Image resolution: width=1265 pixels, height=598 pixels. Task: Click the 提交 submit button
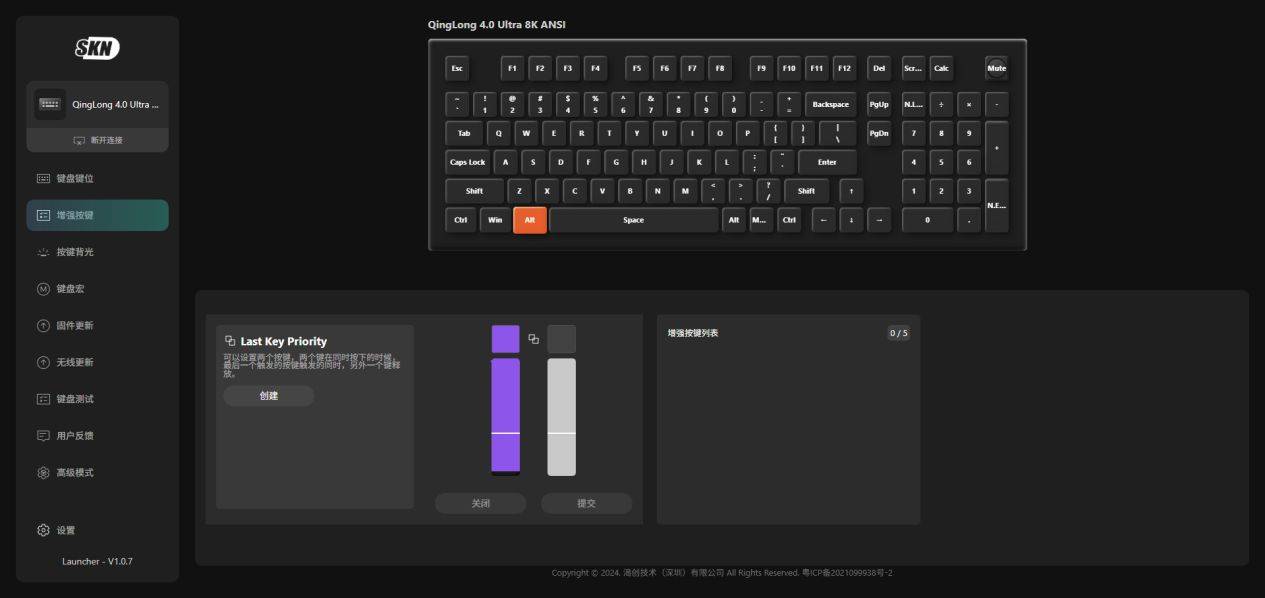coord(586,503)
